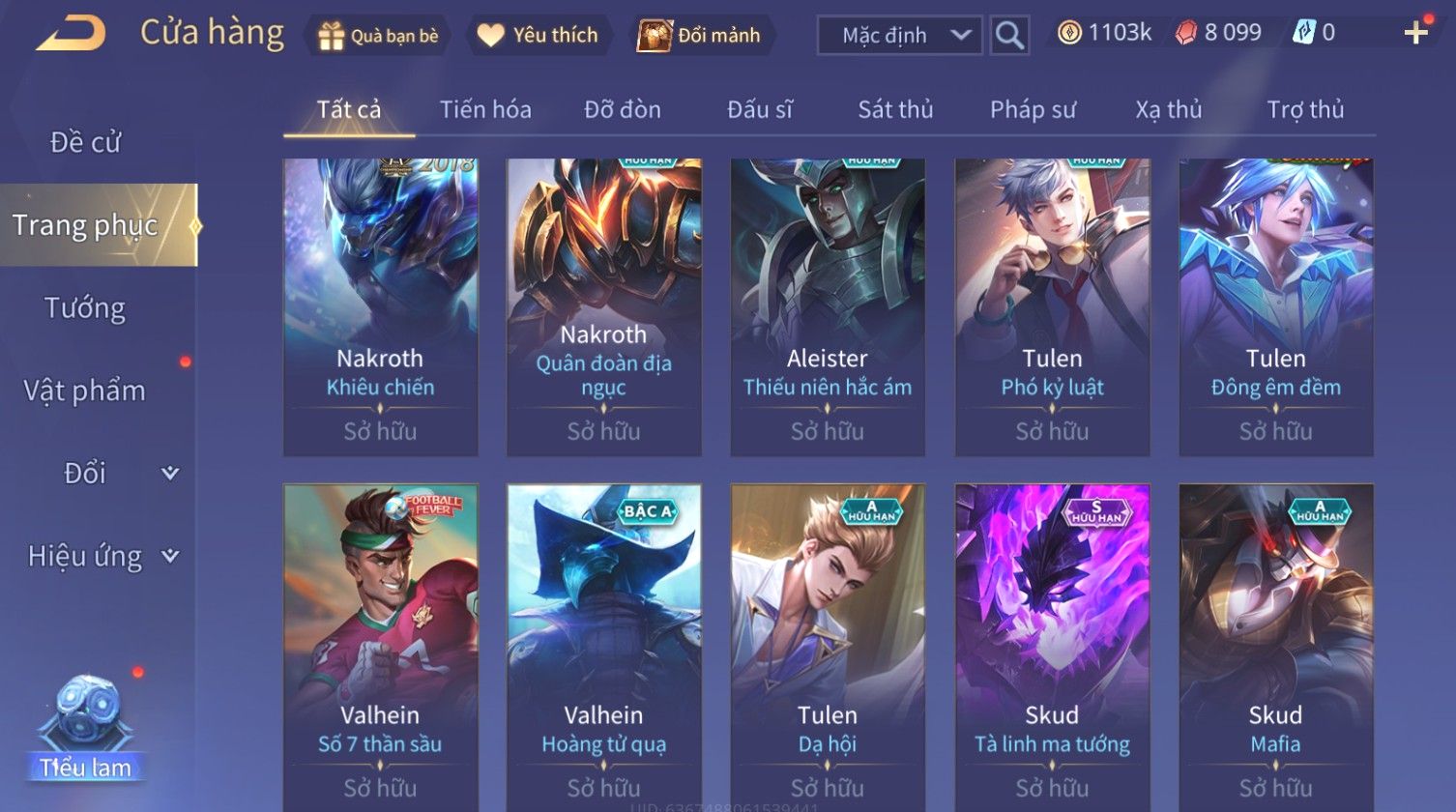The image size is (1456, 812).
Task: Open the Mặc định sort dropdown
Action: coord(900,36)
